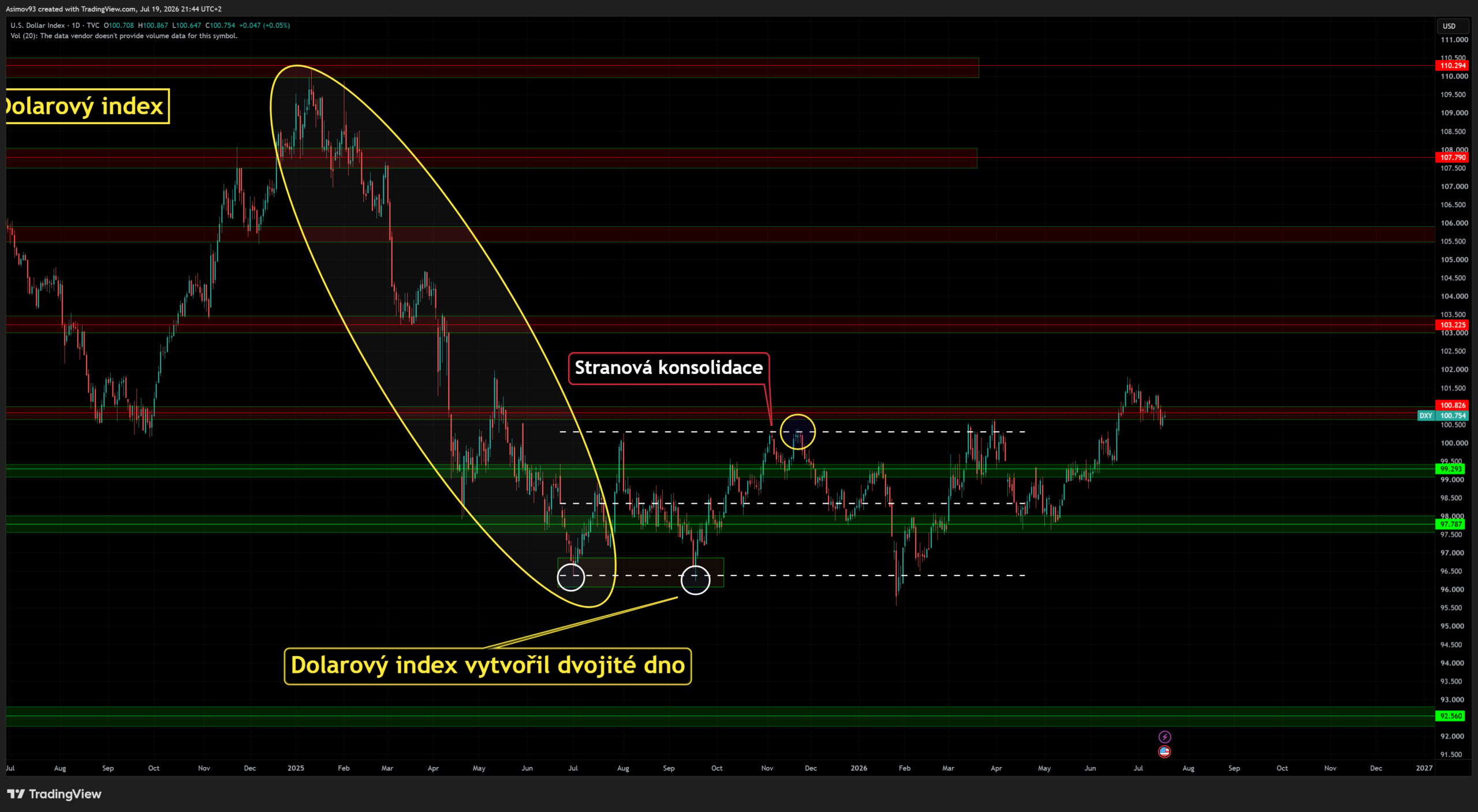Click the U.S. Dollar Index symbol title
1478x812 pixels.
click(x=38, y=25)
